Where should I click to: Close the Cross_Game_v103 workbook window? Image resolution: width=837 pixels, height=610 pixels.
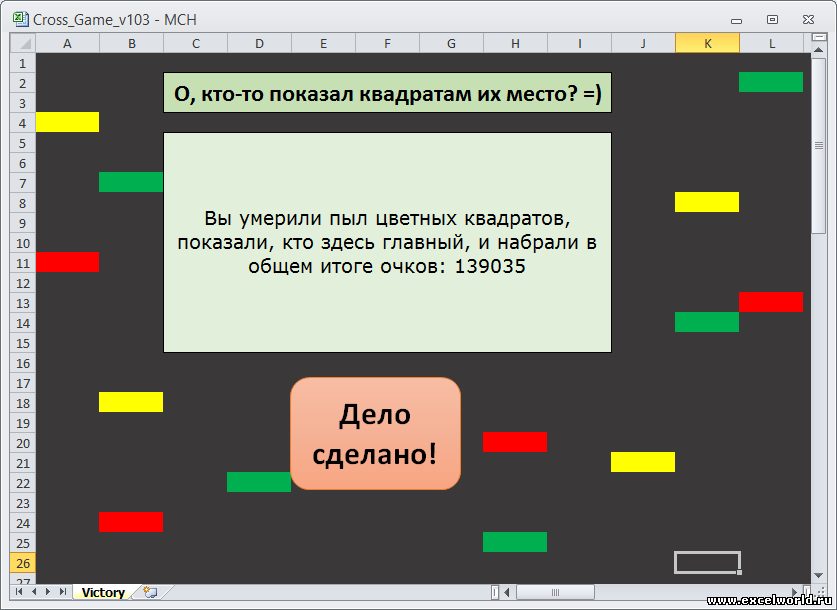coord(808,20)
